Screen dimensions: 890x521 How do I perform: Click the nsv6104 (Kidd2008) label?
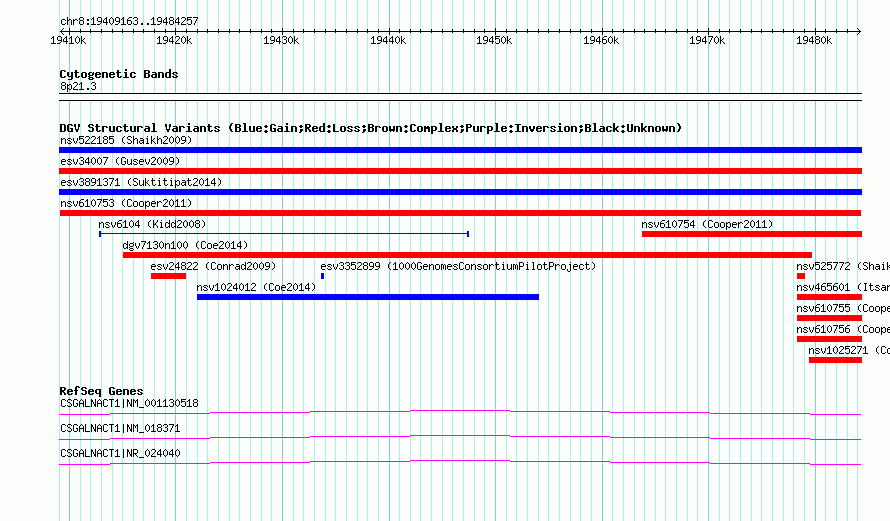(x=152, y=224)
